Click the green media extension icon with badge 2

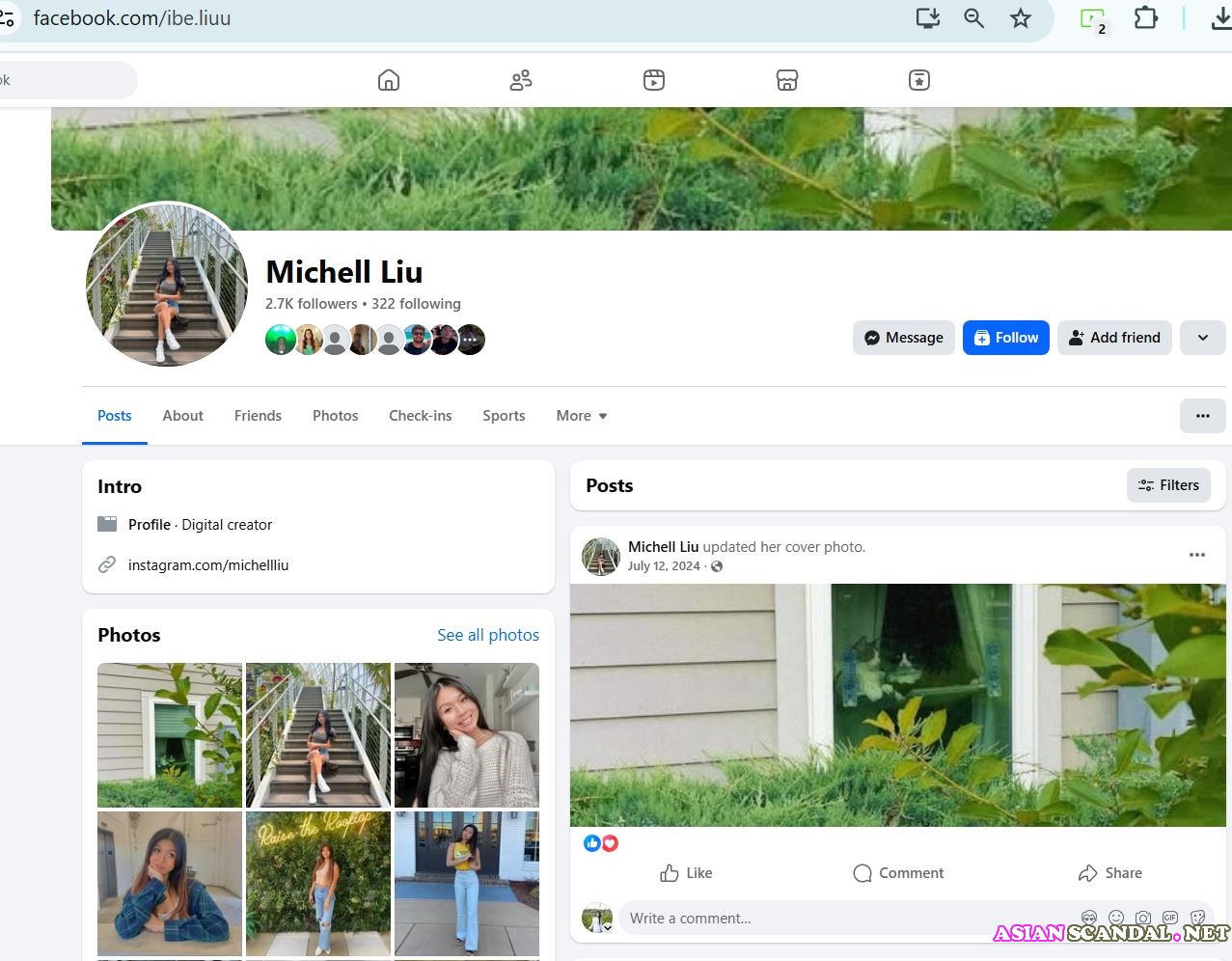(1094, 19)
